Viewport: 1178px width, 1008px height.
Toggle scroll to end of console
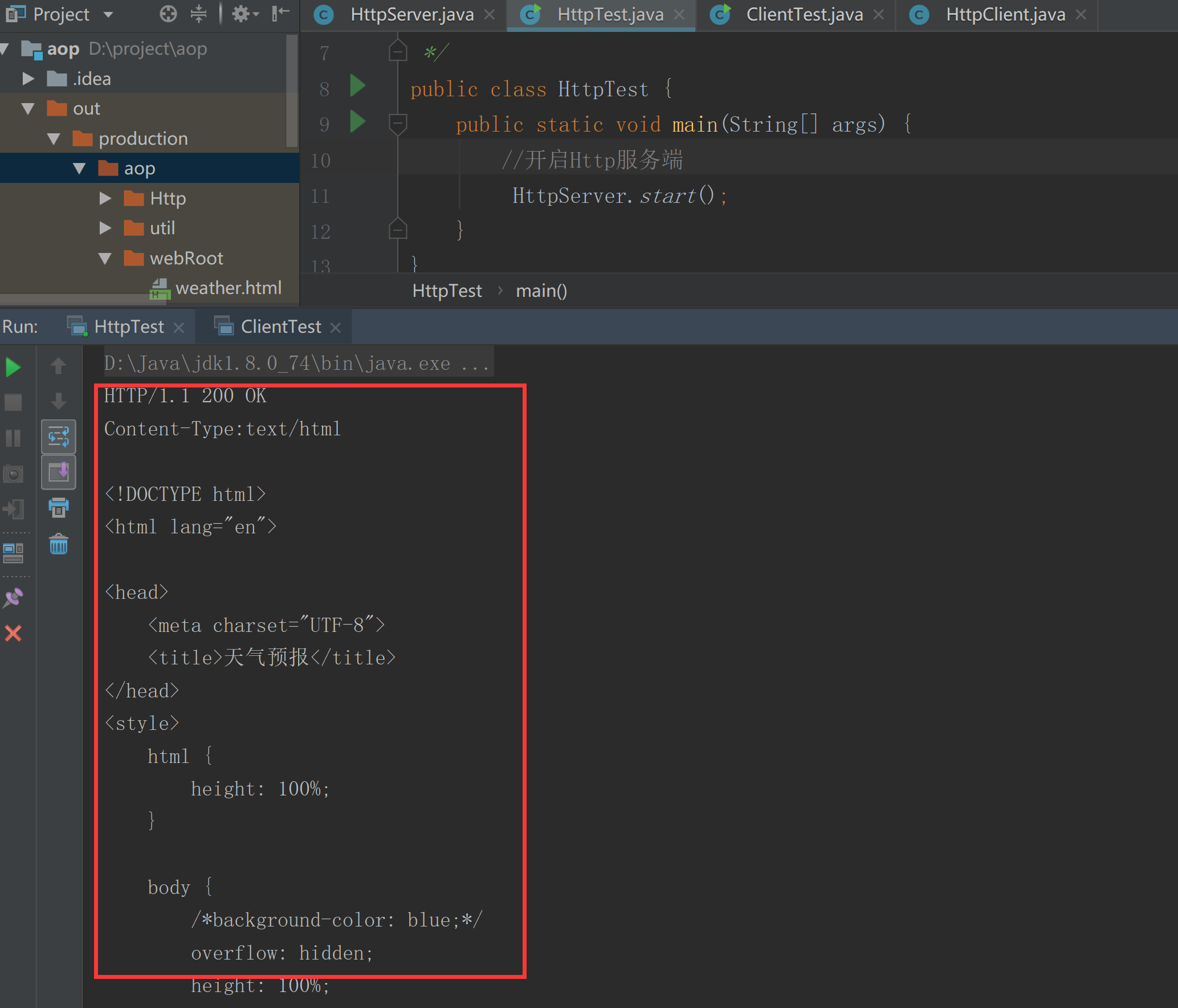pyautogui.click(x=59, y=472)
